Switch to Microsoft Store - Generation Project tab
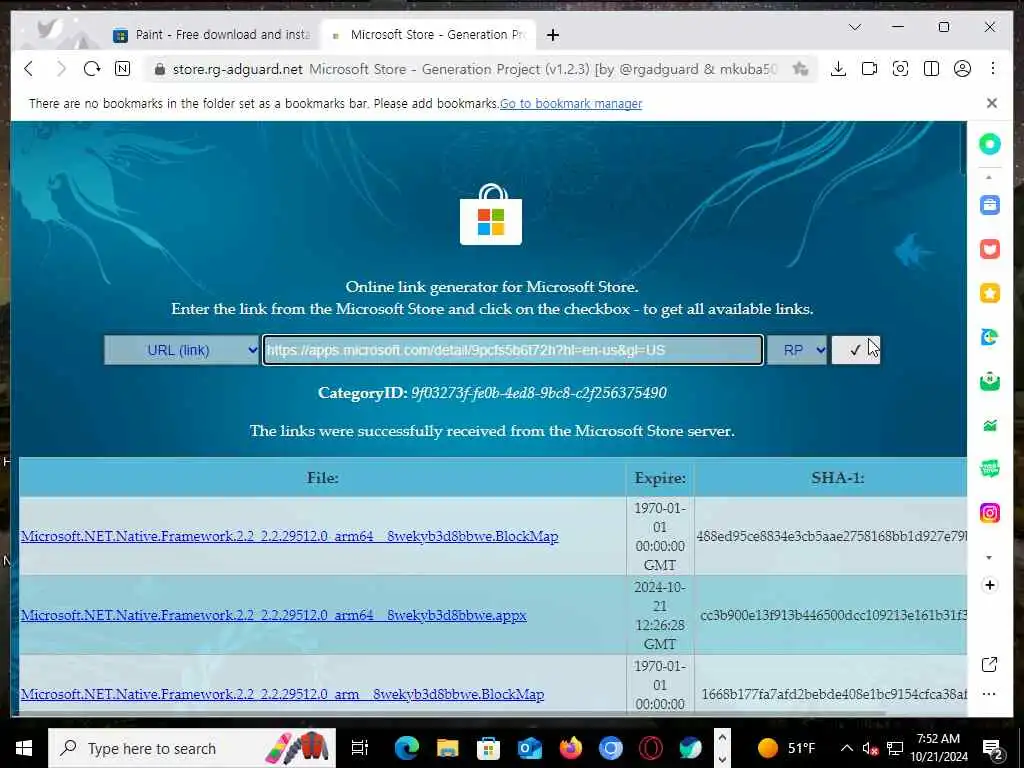Image resolution: width=1024 pixels, height=768 pixels. click(429, 35)
